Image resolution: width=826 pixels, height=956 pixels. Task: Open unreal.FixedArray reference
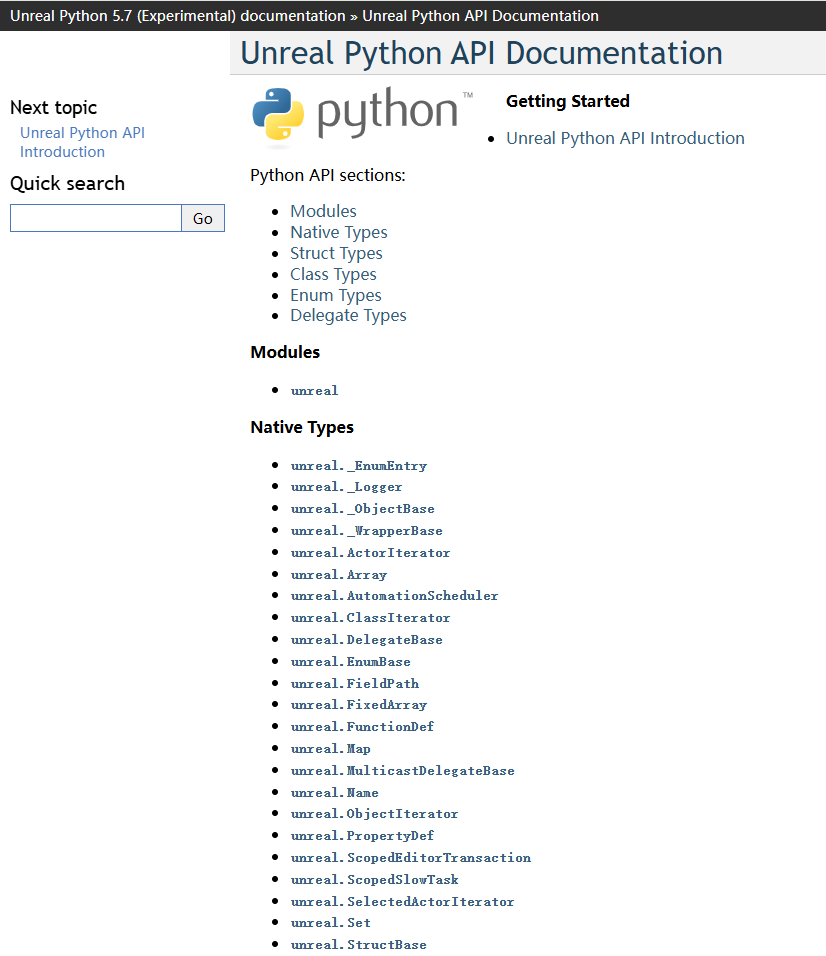358,705
